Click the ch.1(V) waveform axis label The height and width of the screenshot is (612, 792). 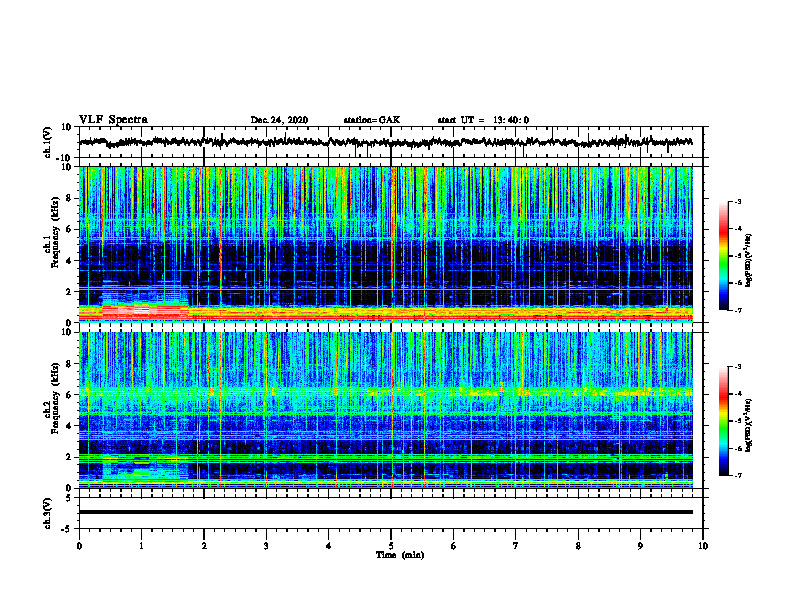pos(48,142)
